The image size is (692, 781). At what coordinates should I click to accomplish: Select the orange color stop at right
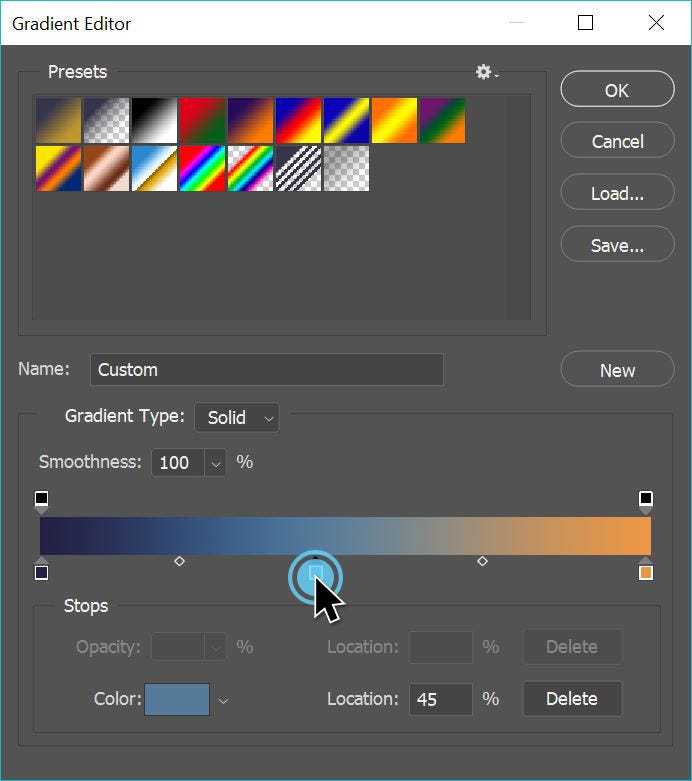click(646, 569)
